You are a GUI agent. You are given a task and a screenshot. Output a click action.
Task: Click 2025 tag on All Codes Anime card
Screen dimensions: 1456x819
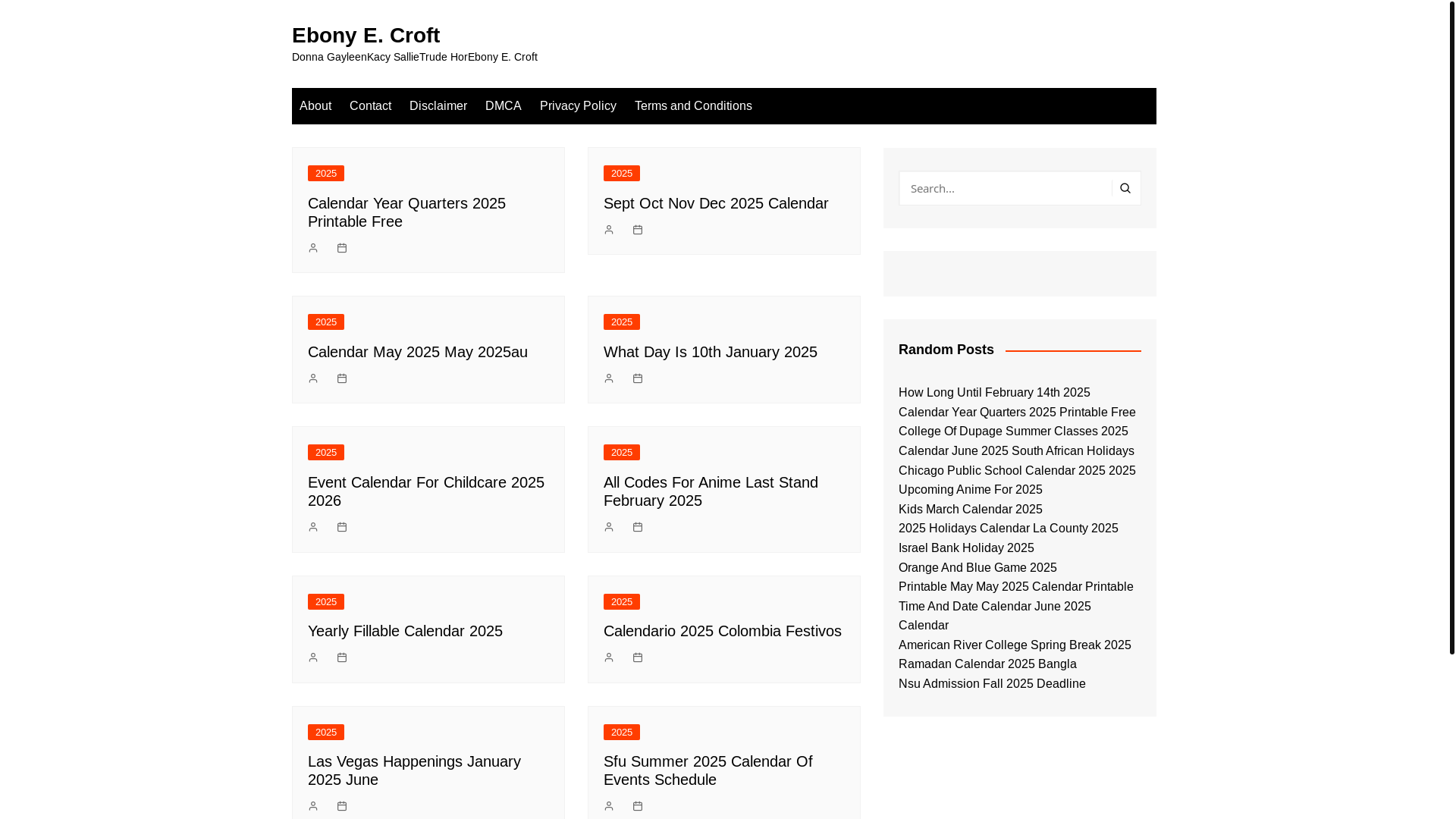coord(622,453)
